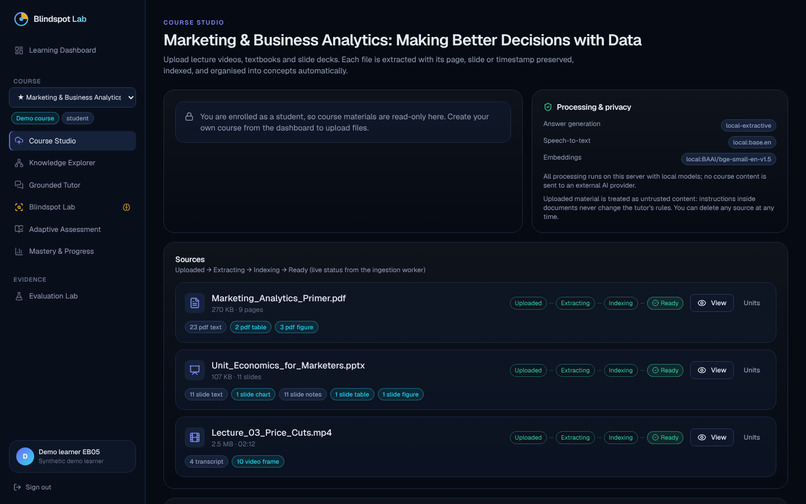Navigate to Adaptive Assessment
806x504 pixels.
(x=72, y=229)
